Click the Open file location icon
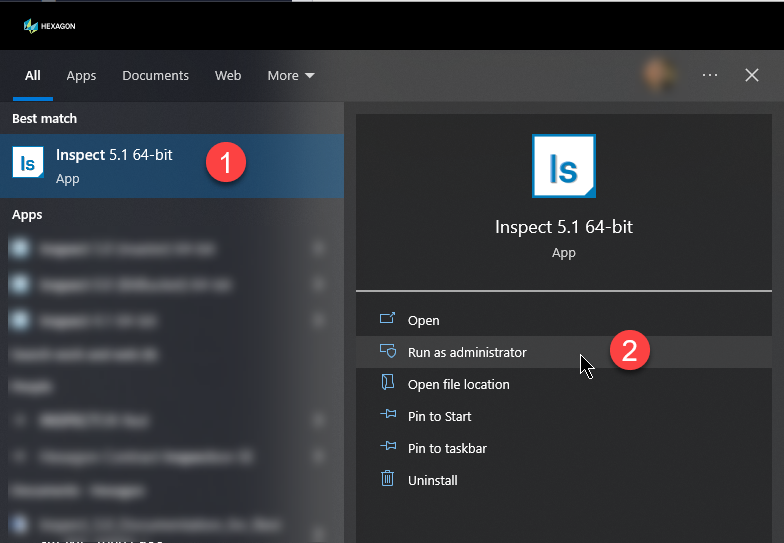 (388, 382)
